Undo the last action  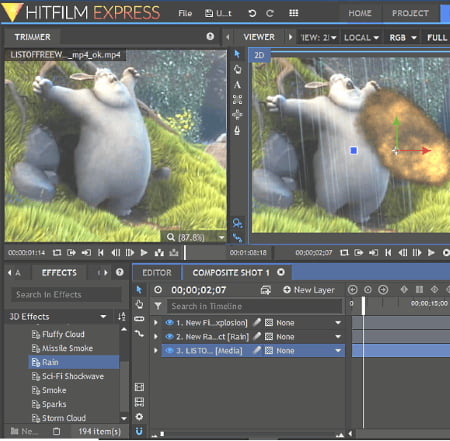pyautogui.click(x=252, y=13)
